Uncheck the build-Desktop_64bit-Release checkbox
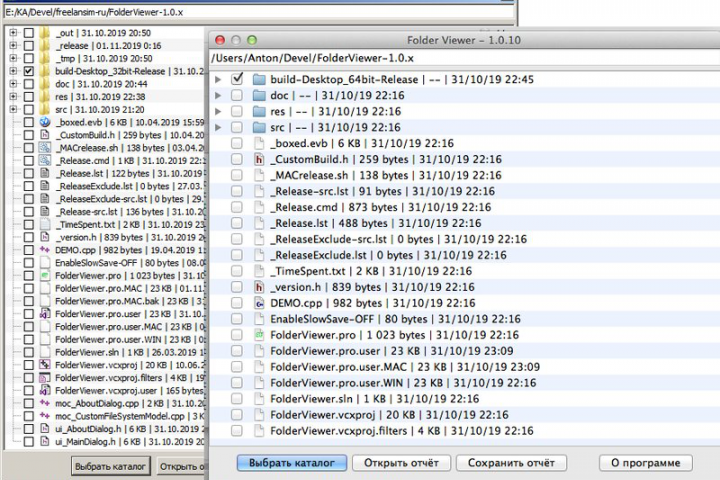The width and height of the screenshot is (720, 480). point(237,79)
